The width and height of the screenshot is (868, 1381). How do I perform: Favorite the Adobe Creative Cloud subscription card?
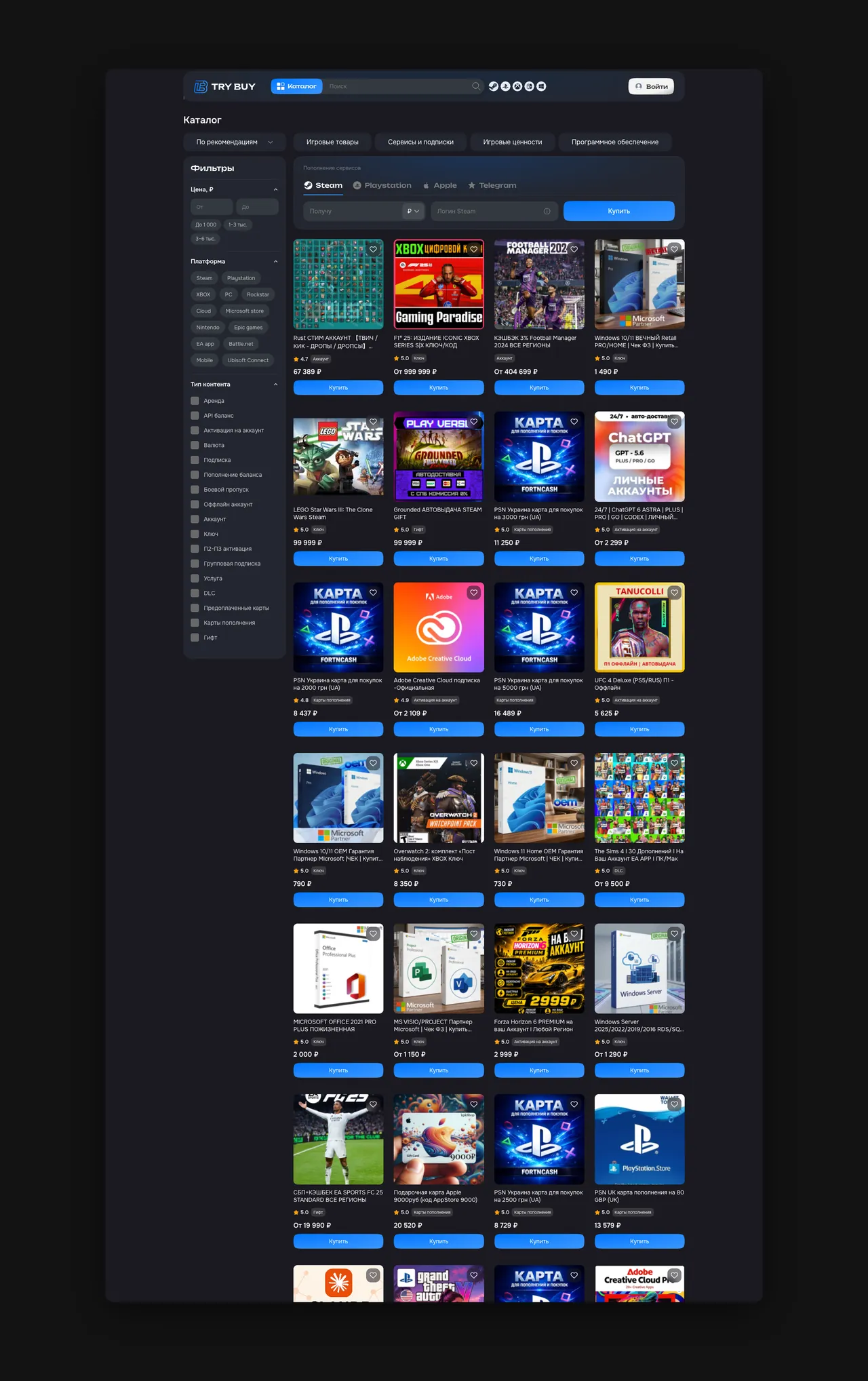[x=473, y=593]
